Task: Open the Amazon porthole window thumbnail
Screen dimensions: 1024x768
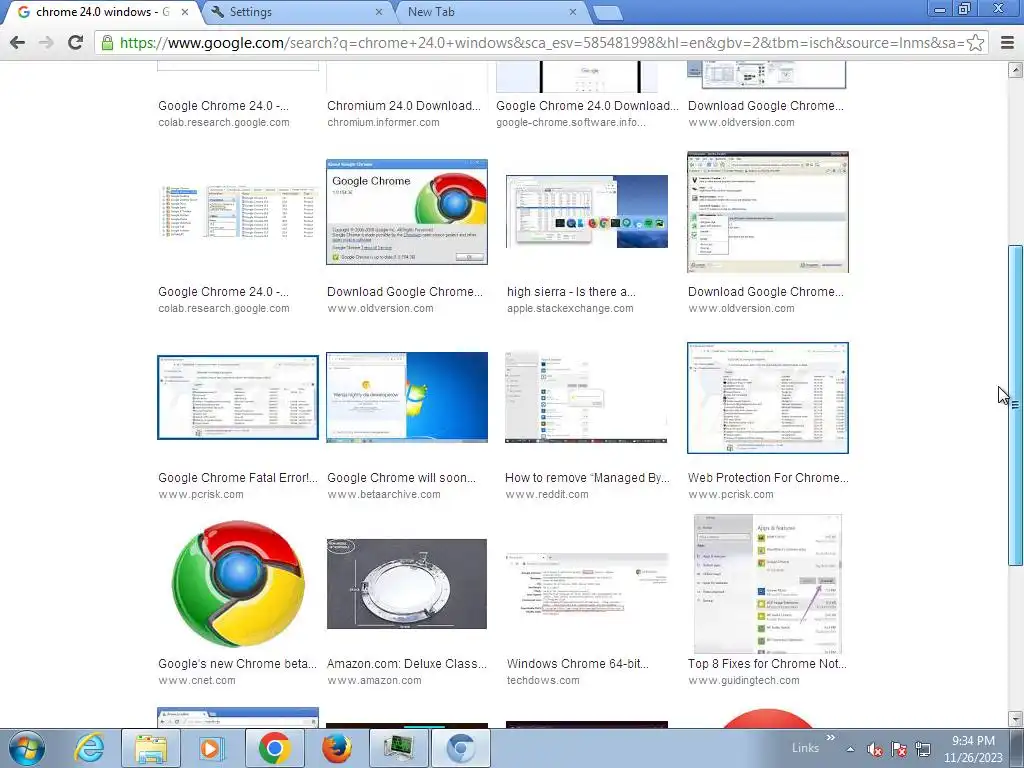Action: pyautogui.click(x=407, y=584)
